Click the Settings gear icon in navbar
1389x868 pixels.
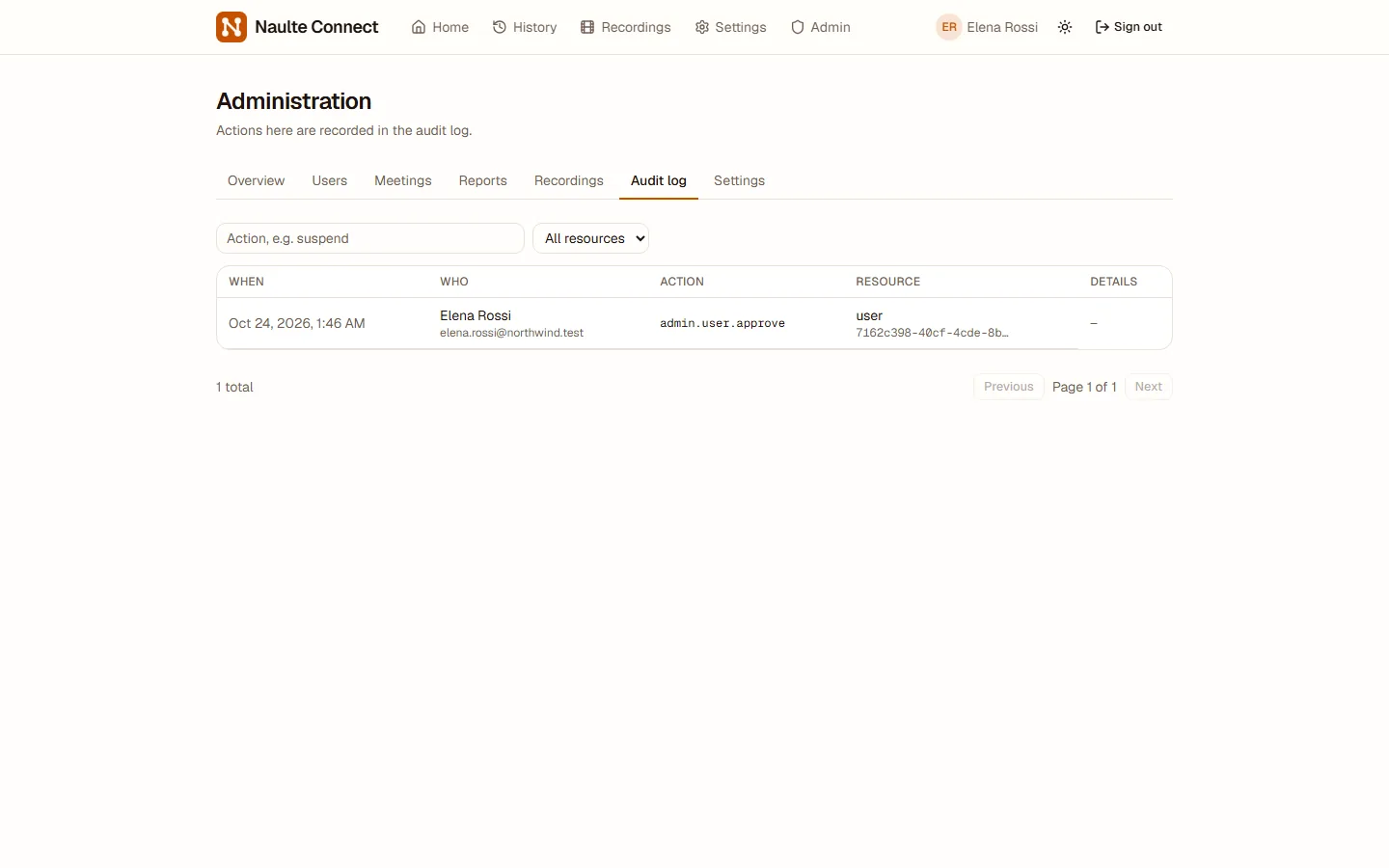tap(702, 27)
